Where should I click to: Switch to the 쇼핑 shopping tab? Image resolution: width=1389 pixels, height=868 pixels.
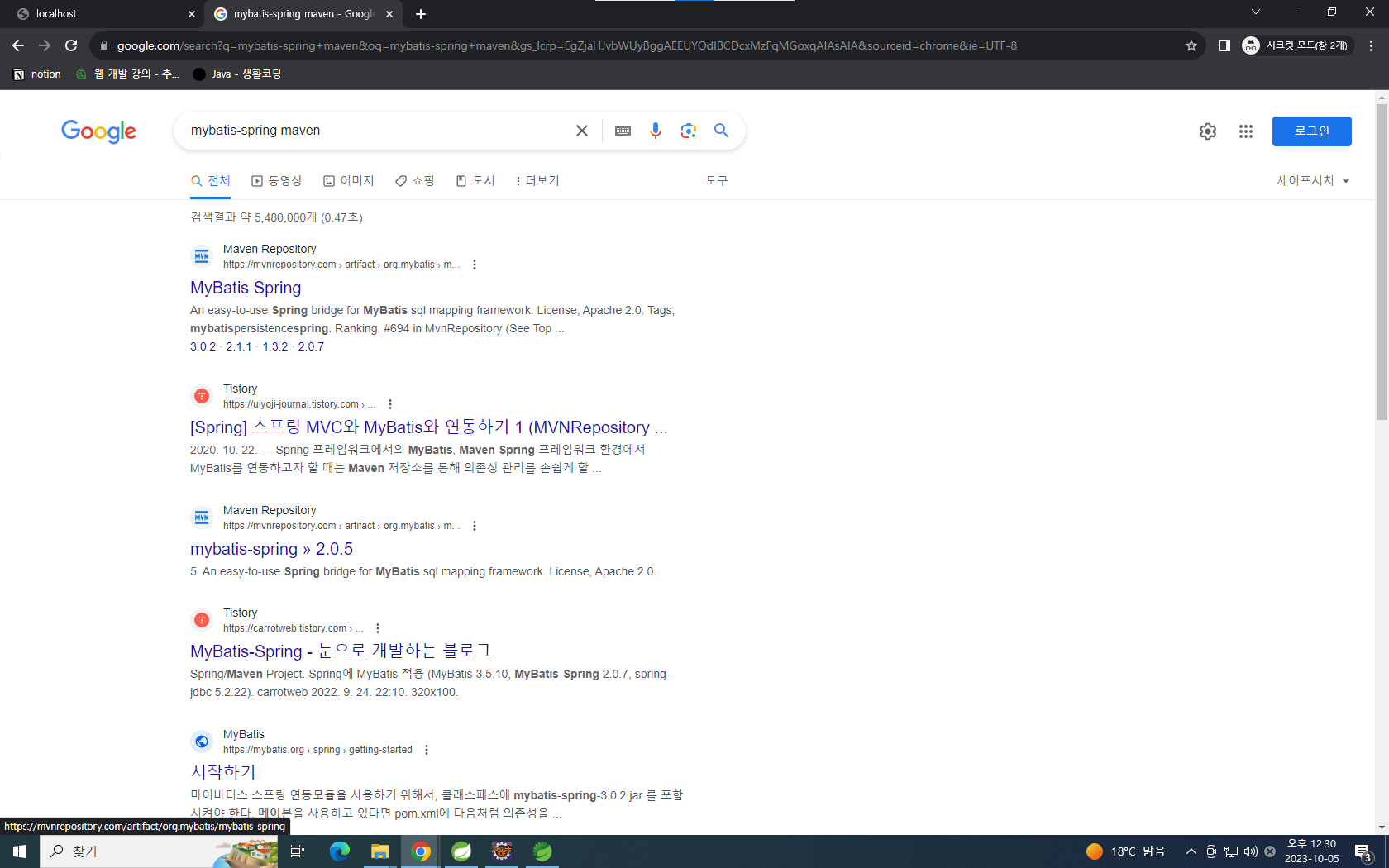(415, 180)
